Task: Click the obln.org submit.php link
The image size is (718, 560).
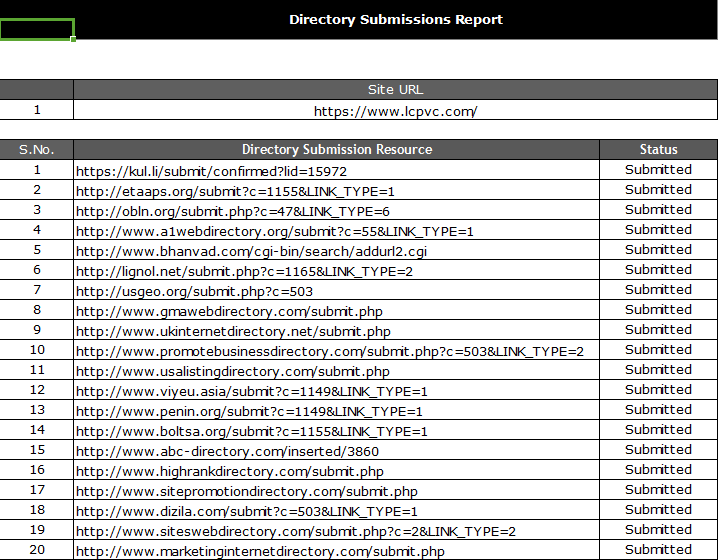Action: (x=233, y=212)
